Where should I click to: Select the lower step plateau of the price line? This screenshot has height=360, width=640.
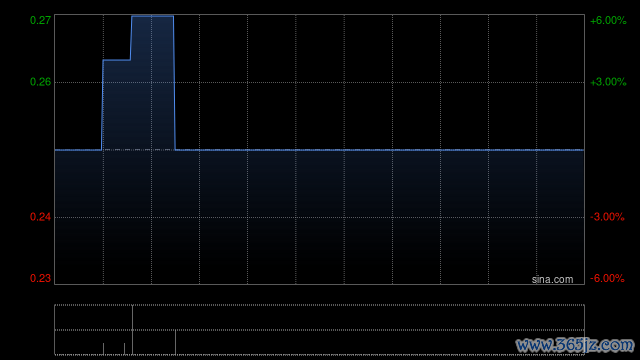click(x=117, y=60)
